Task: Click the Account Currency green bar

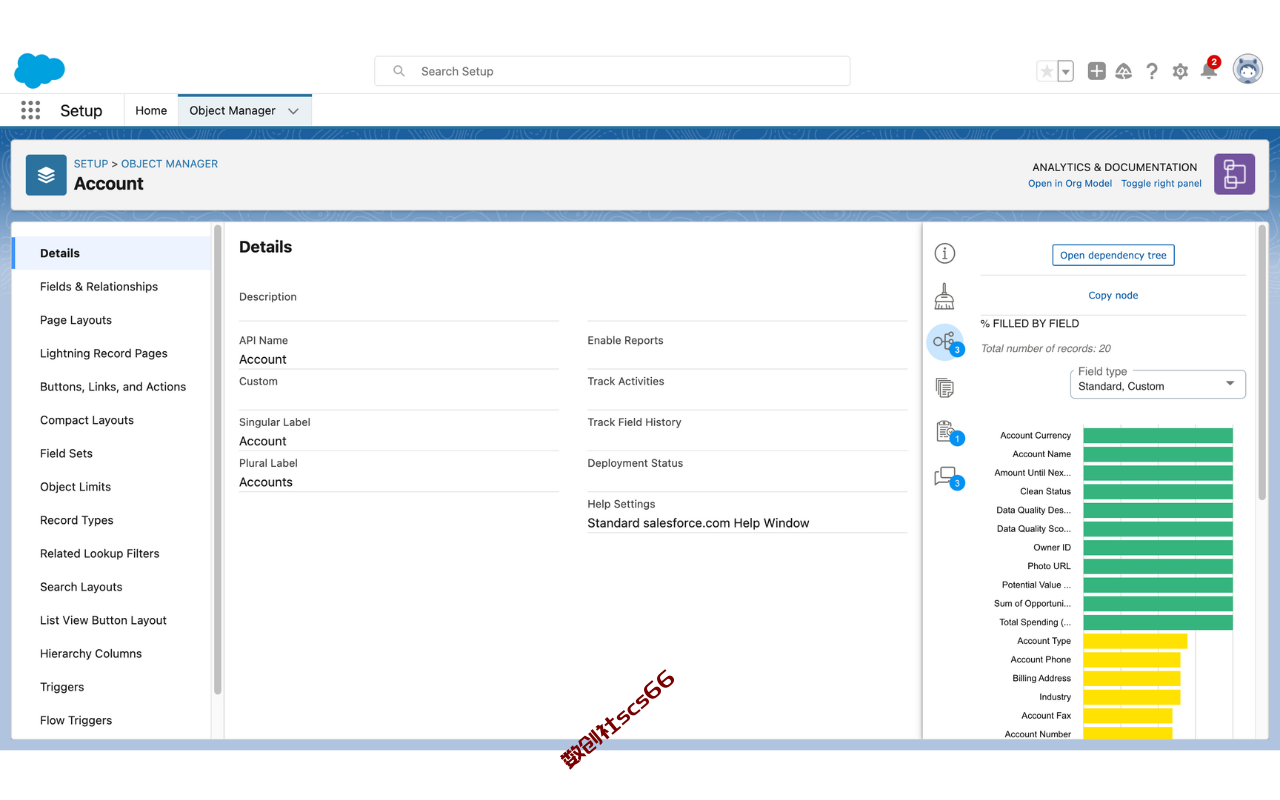Action: (x=1158, y=435)
